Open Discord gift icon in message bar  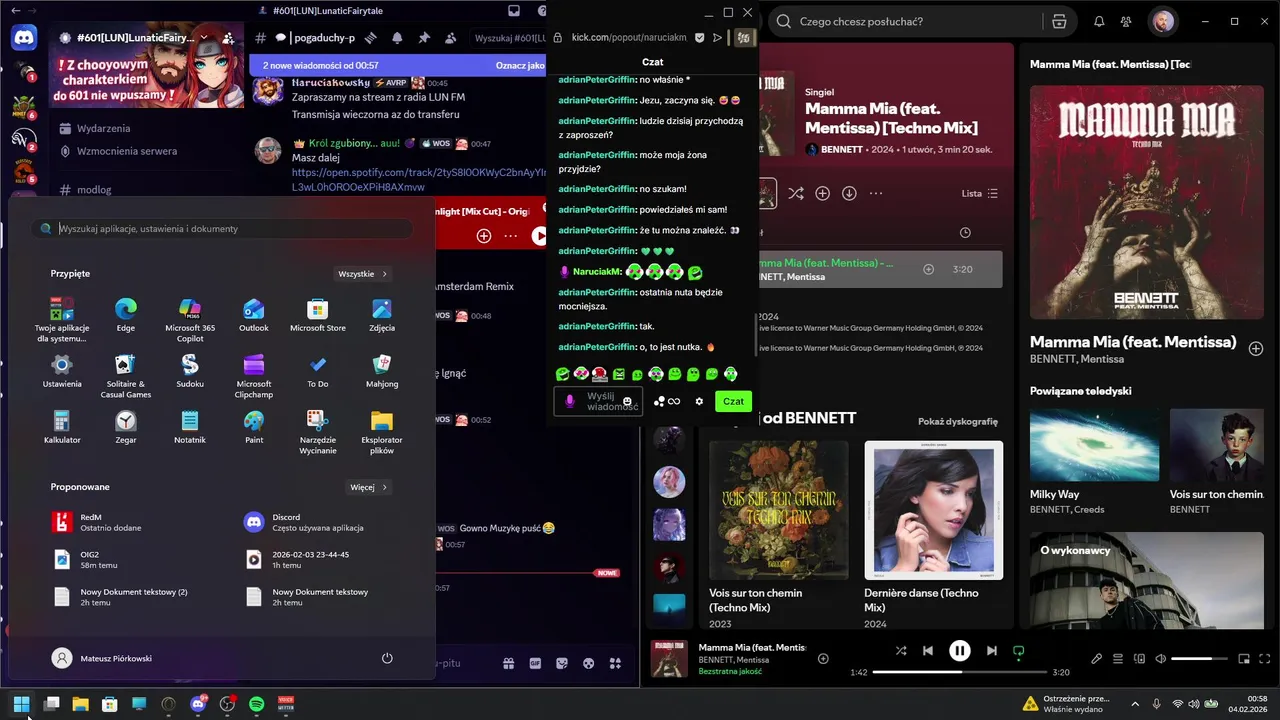509,663
